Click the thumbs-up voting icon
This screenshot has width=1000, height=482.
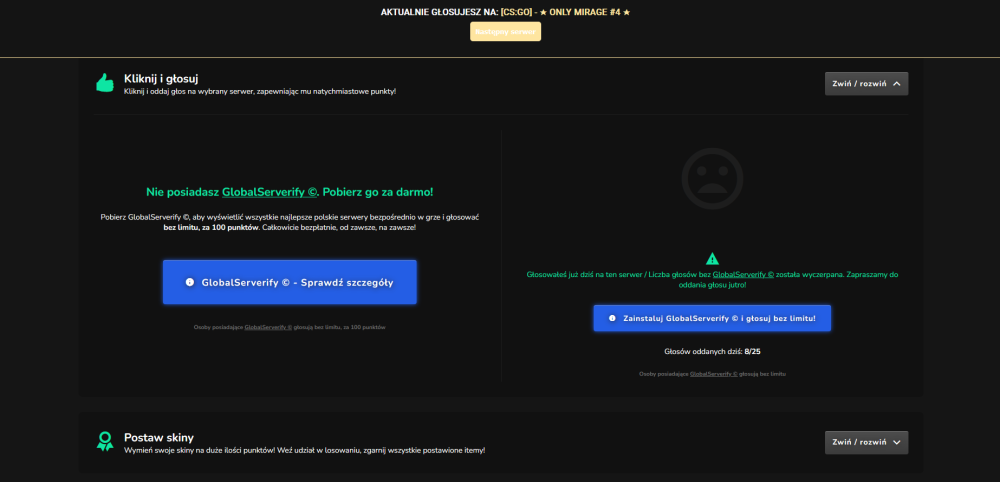105,83
